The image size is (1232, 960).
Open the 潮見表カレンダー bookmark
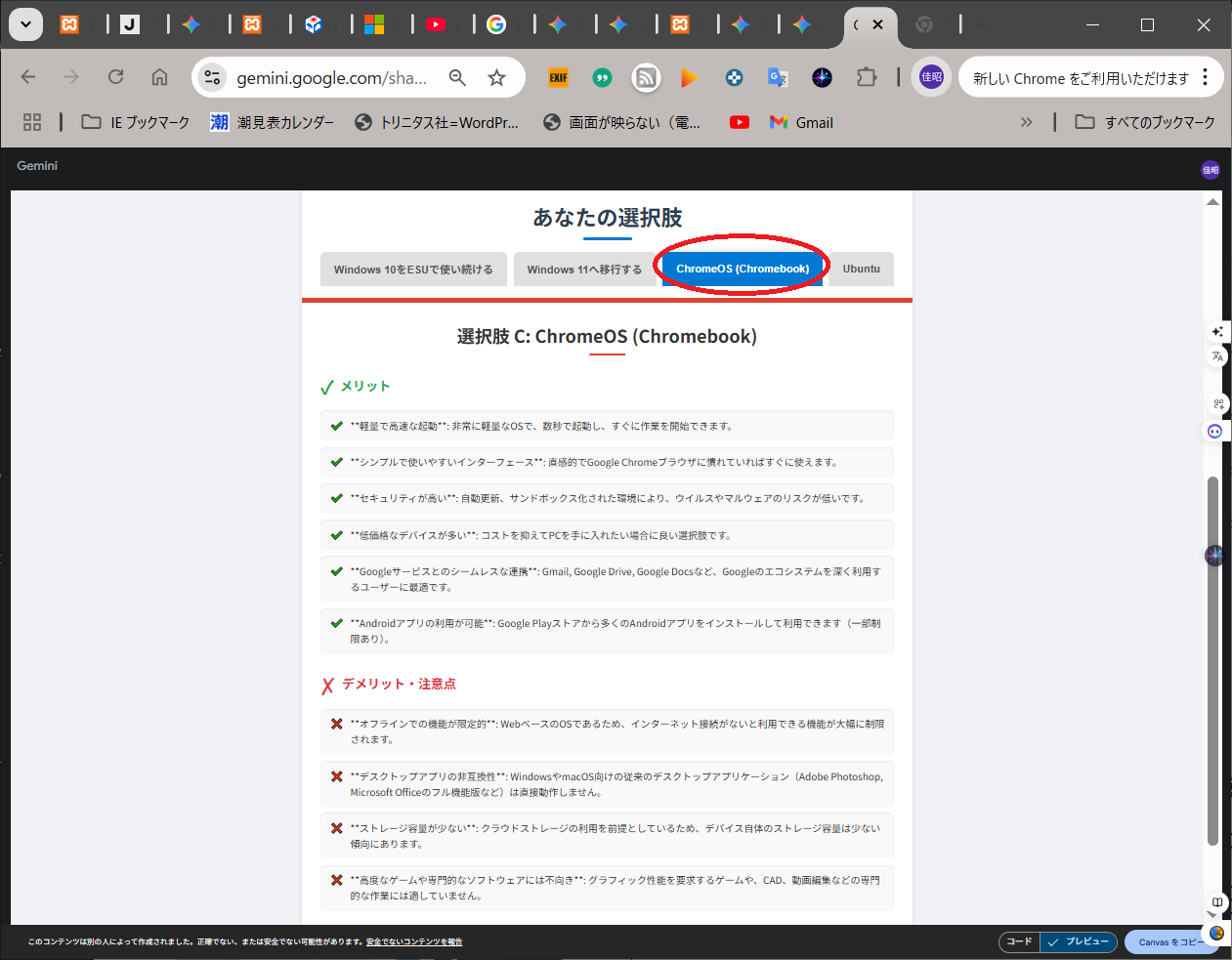tap(272, 122)
